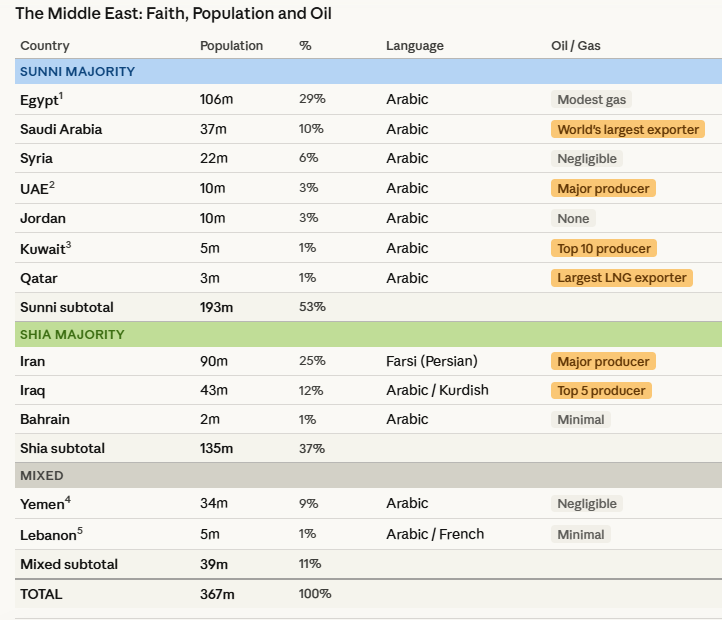Click the 367m total population value
Screen dimensions: 725x620
click(217, 594)
